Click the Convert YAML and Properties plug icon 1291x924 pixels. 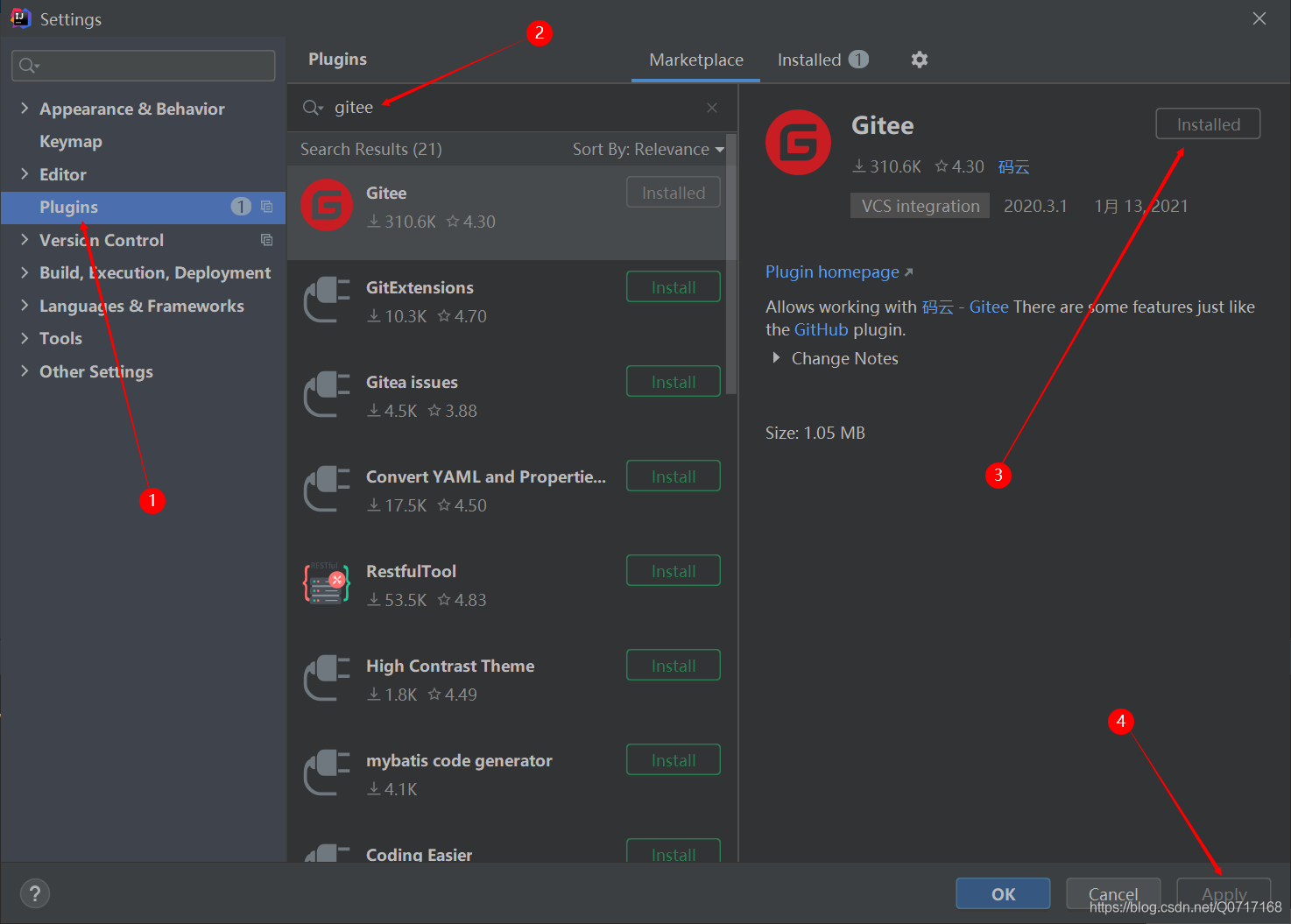coord(327,489)
